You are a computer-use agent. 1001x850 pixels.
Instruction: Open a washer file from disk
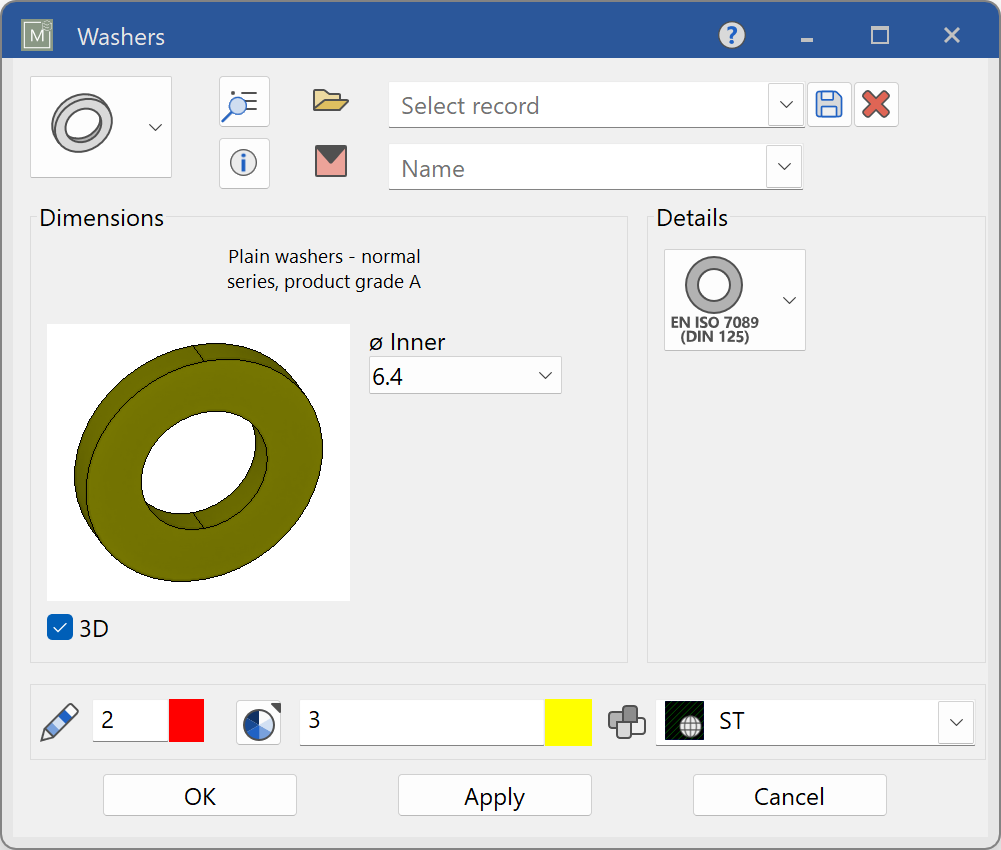[x=330, y=101]
